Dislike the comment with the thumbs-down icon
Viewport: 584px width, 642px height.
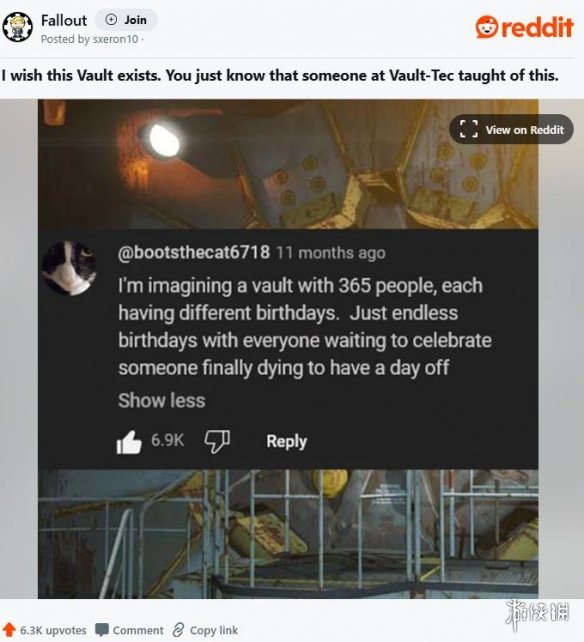(217, 441)
